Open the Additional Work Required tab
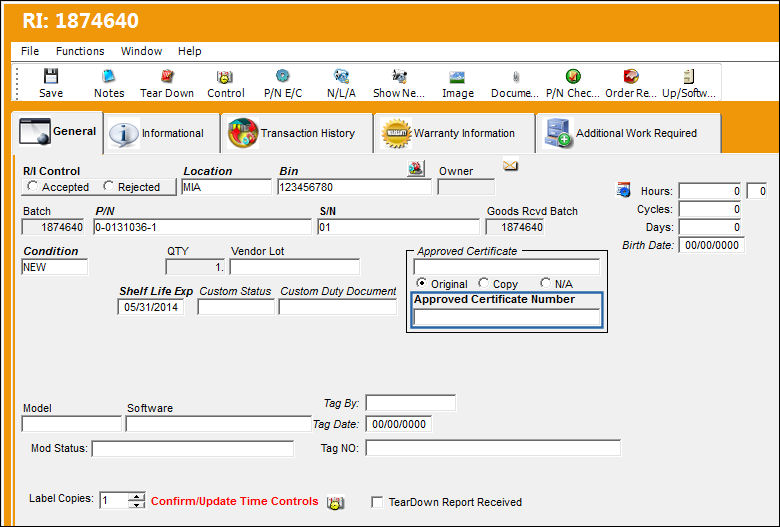 [628, 133]
